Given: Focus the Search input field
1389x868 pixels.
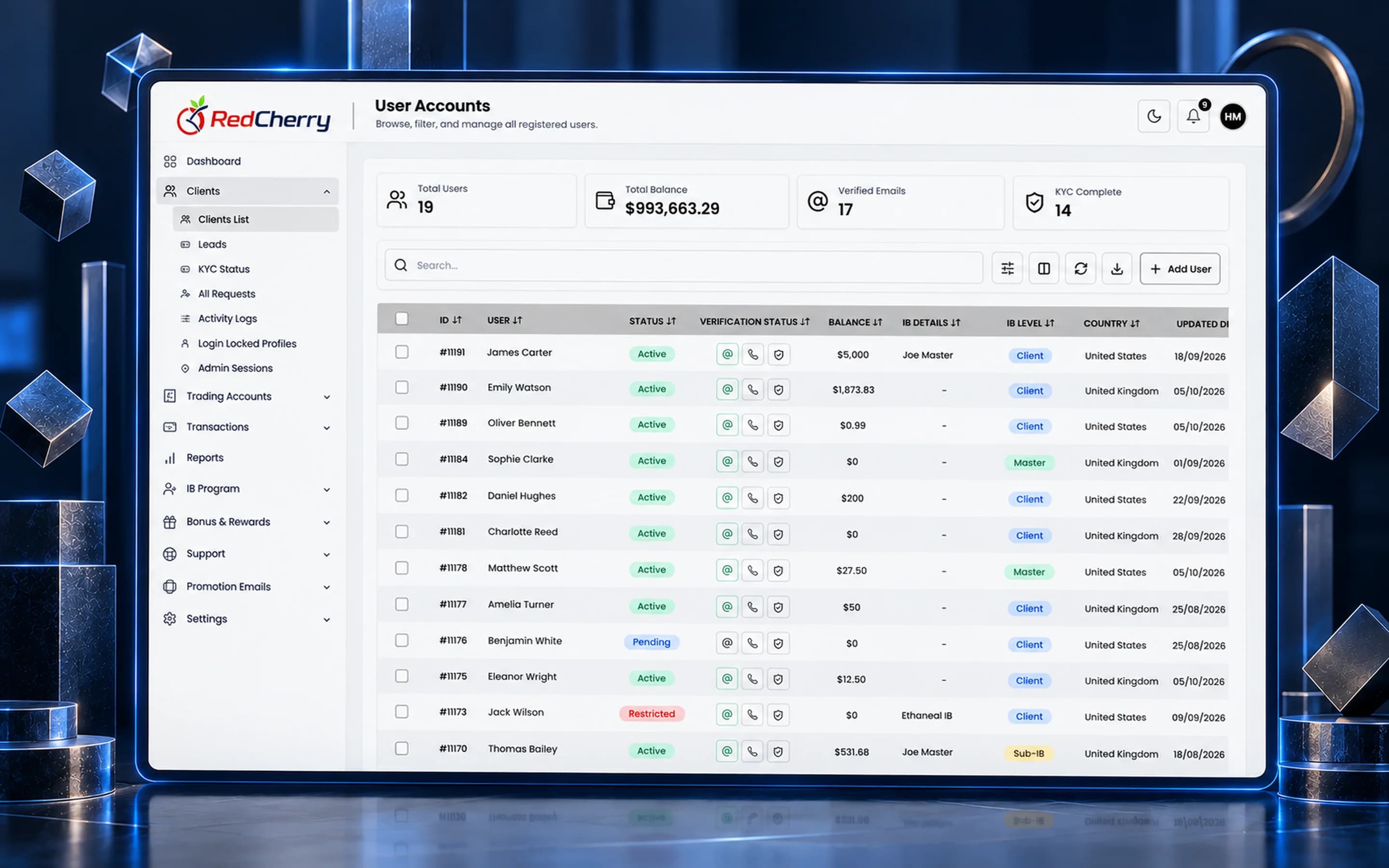Looking at the screenshot, I should pos(683,265).
